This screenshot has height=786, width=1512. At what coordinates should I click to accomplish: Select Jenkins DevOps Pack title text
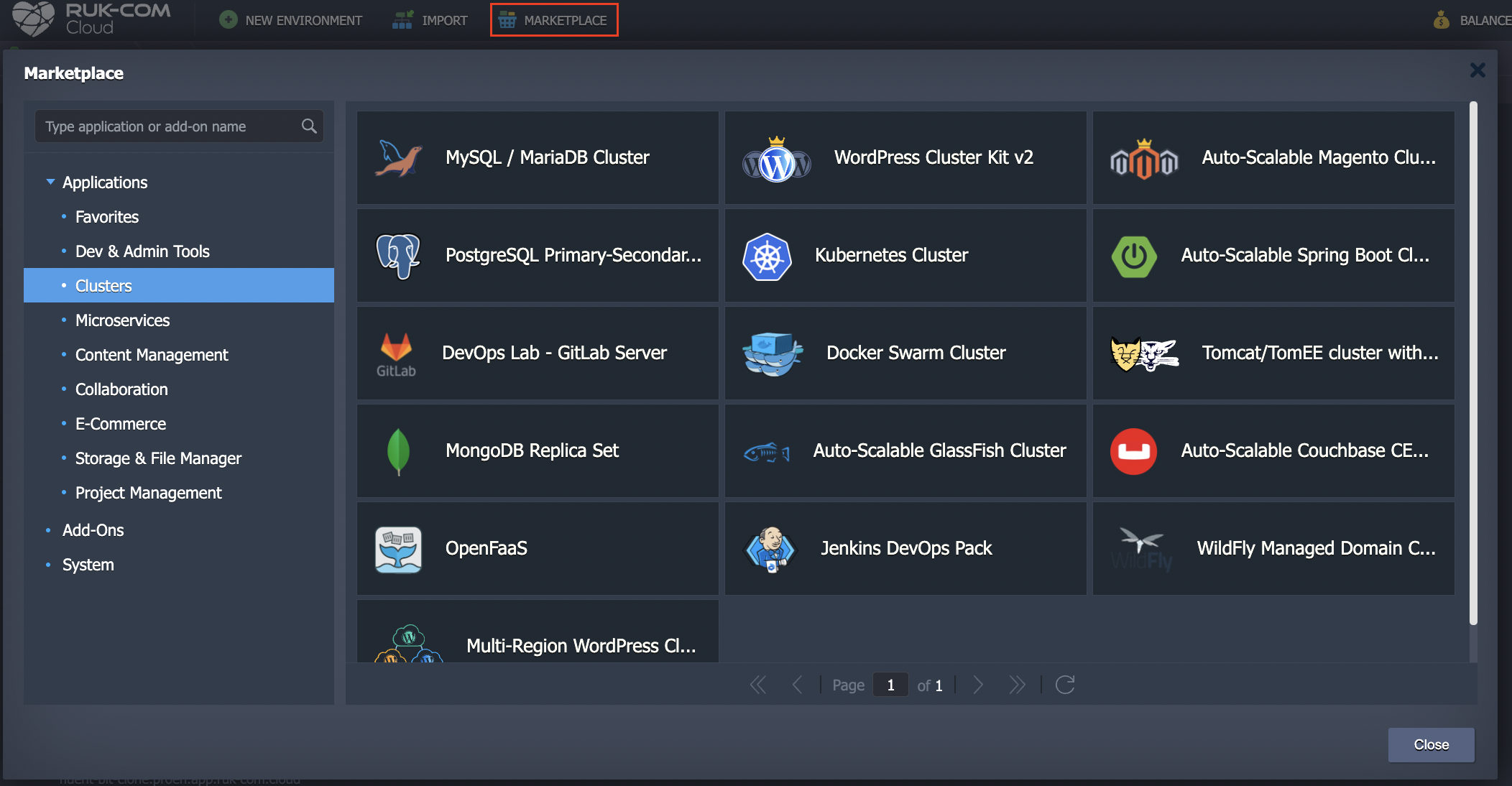[x=906, y=548]
